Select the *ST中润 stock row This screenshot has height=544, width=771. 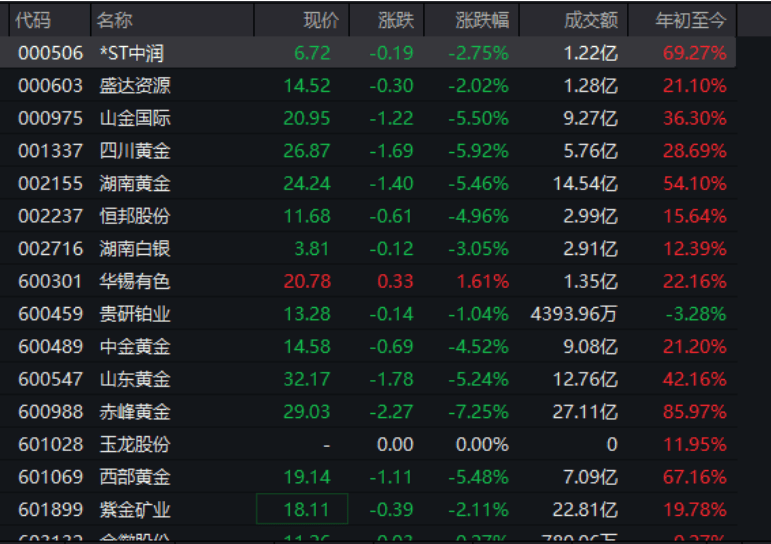point(134,52)
